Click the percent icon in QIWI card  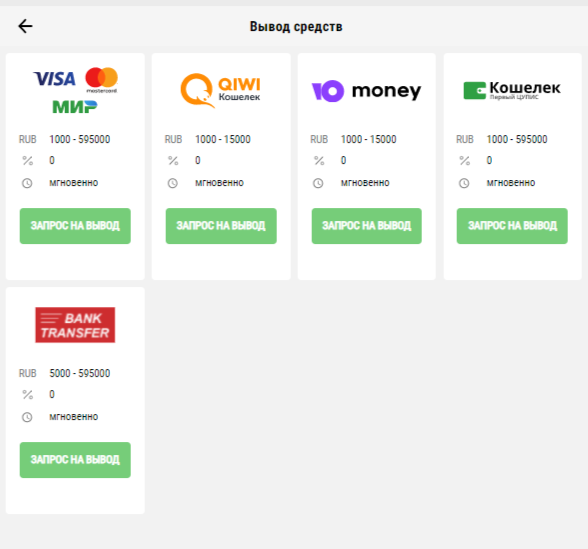click(x=173, y=161)
